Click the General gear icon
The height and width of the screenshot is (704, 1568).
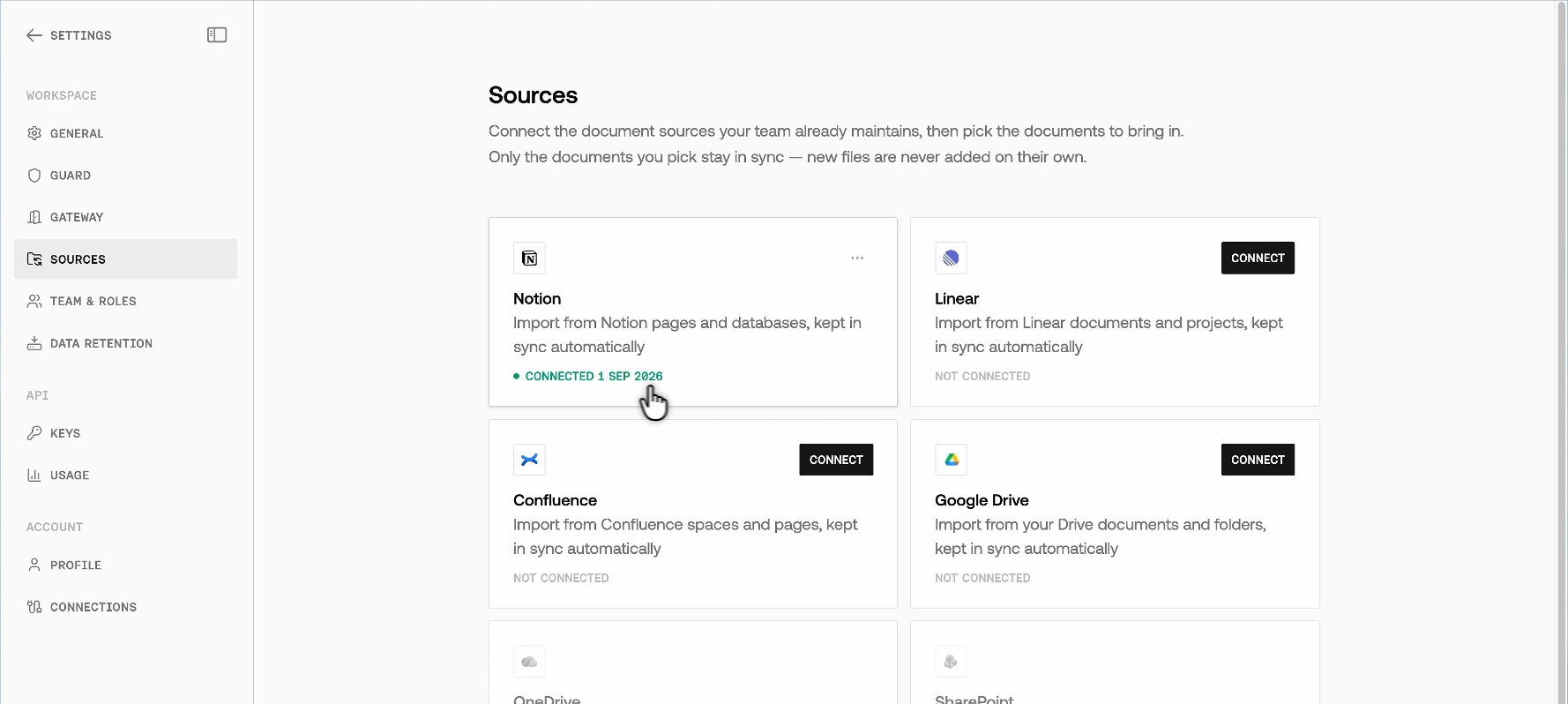34,133
